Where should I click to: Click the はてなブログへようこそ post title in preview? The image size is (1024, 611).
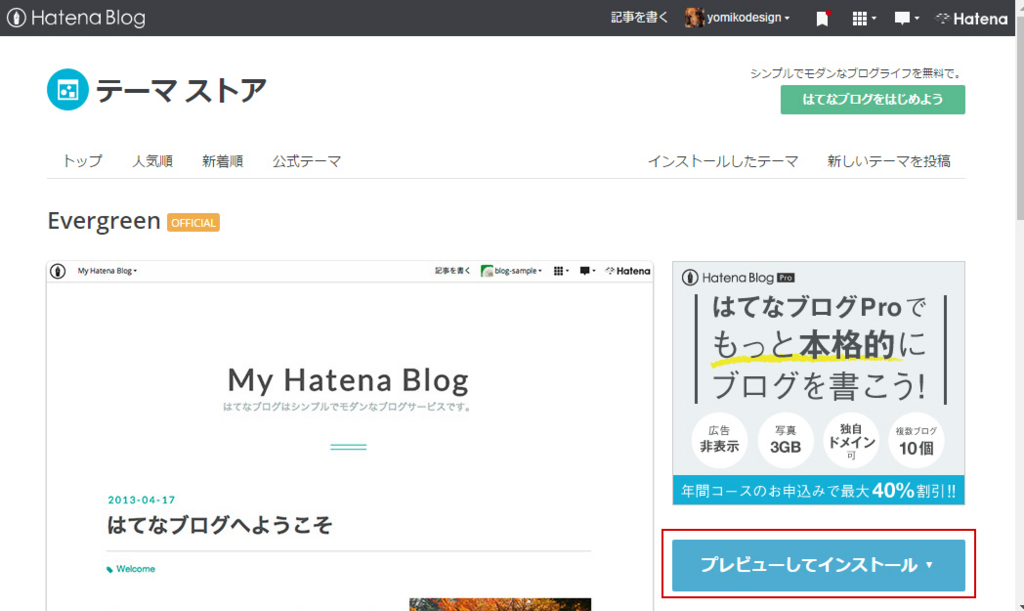click(219, 525)
